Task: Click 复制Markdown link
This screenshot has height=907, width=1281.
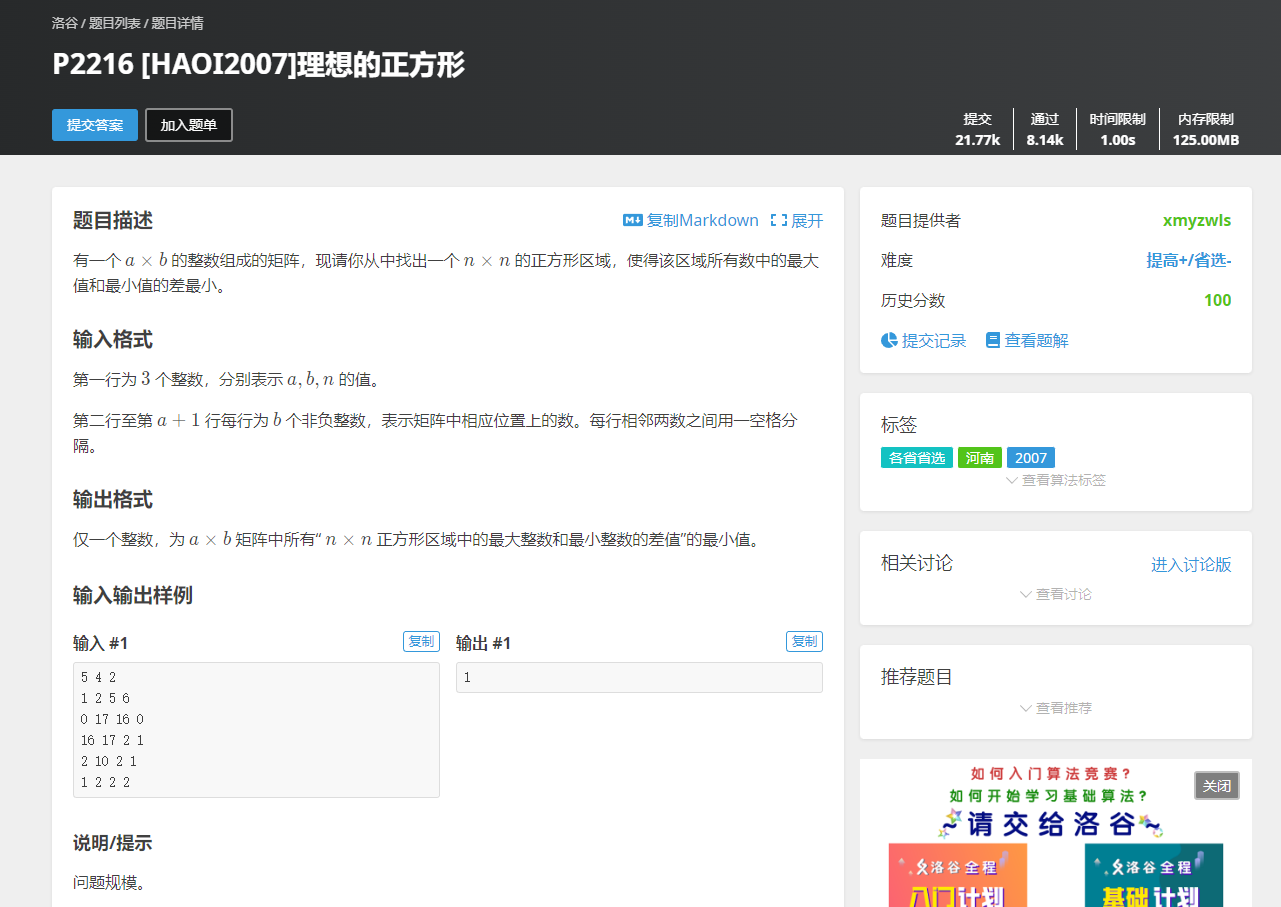Action: [x=702, y=220]
